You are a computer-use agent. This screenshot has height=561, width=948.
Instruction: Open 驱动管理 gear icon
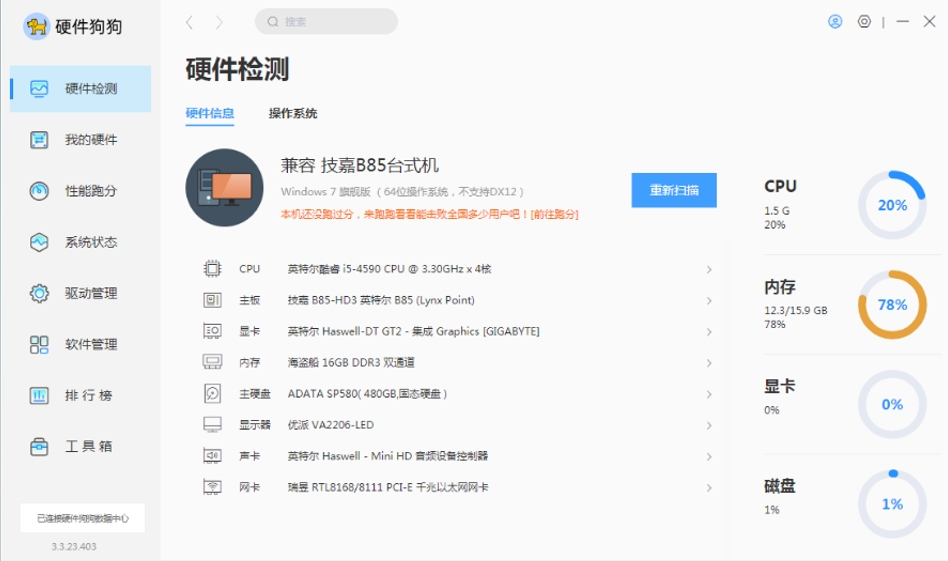39,293
